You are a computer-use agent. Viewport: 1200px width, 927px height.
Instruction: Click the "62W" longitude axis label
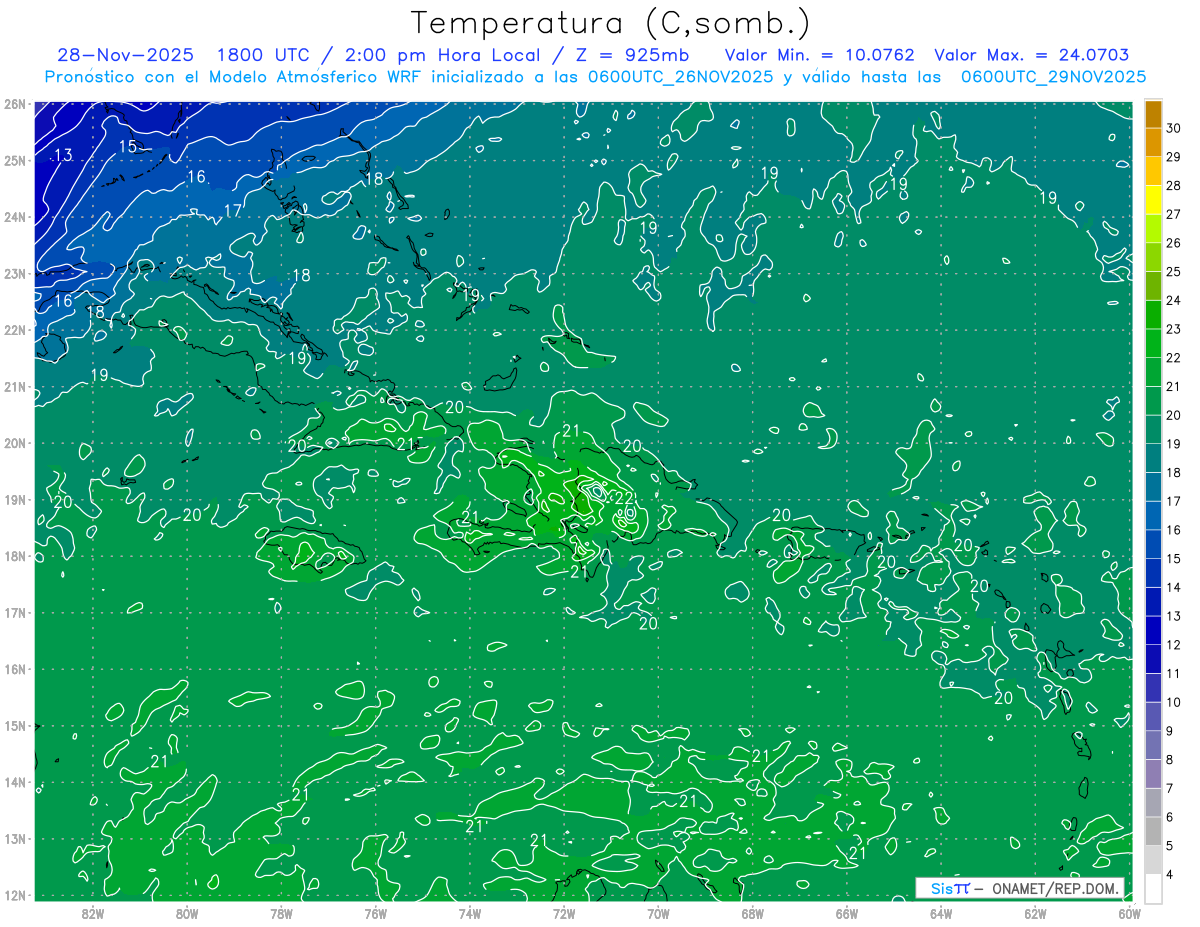point(1035,912)
